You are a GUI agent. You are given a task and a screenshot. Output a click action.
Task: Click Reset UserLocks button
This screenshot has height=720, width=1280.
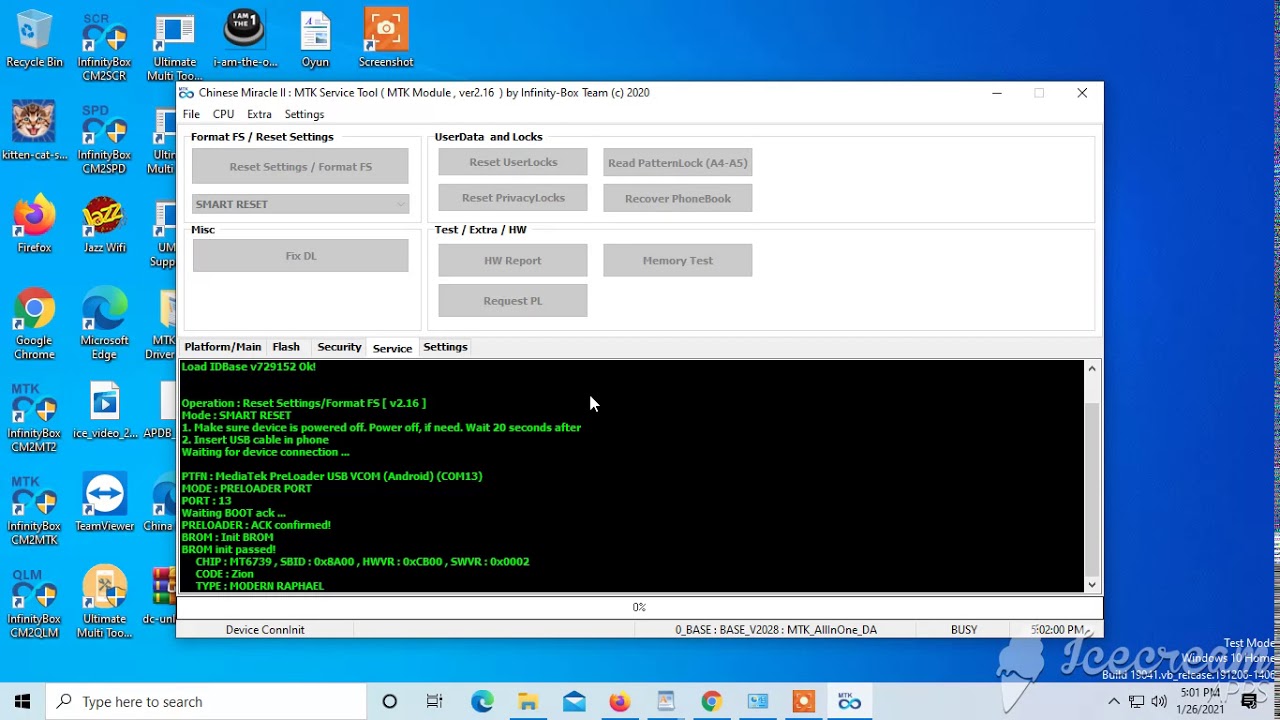[513, 162]
